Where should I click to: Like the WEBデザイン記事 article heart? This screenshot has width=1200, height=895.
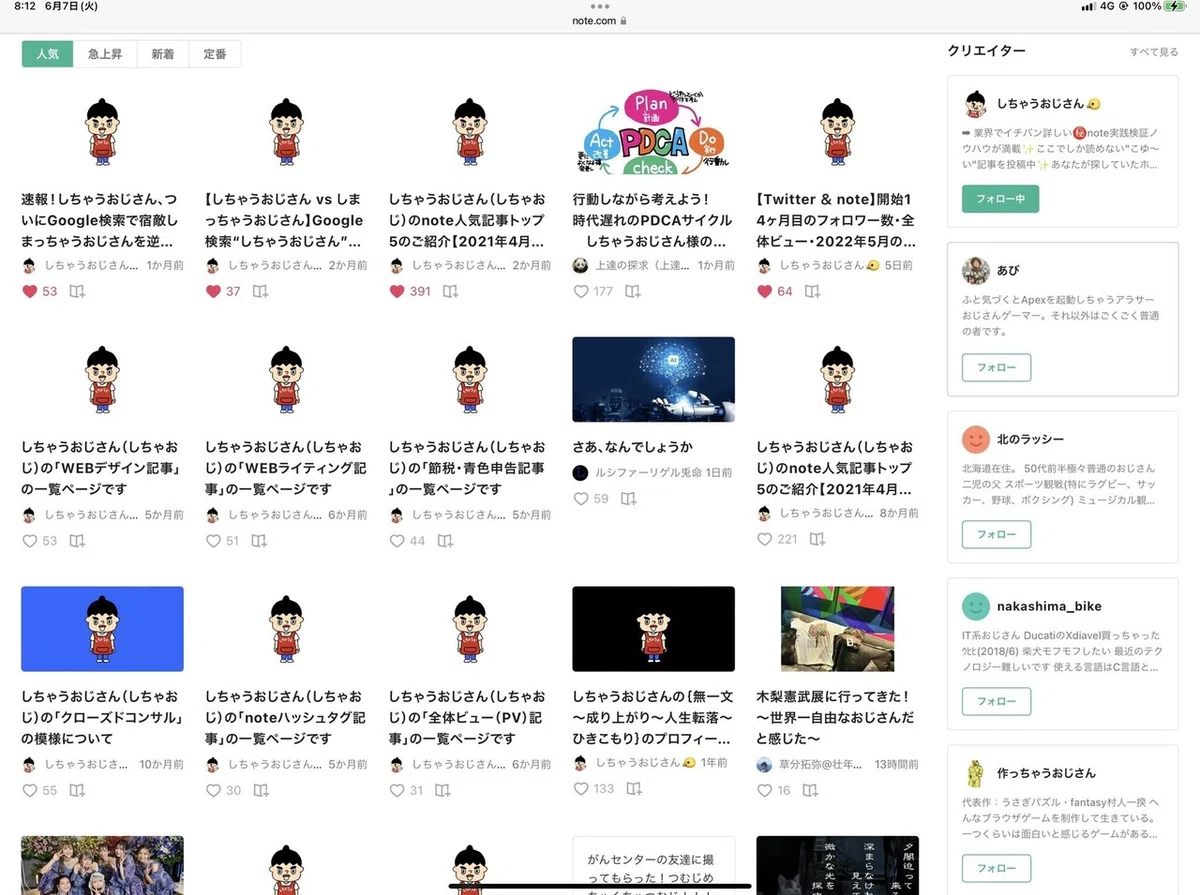click(29, 540)
